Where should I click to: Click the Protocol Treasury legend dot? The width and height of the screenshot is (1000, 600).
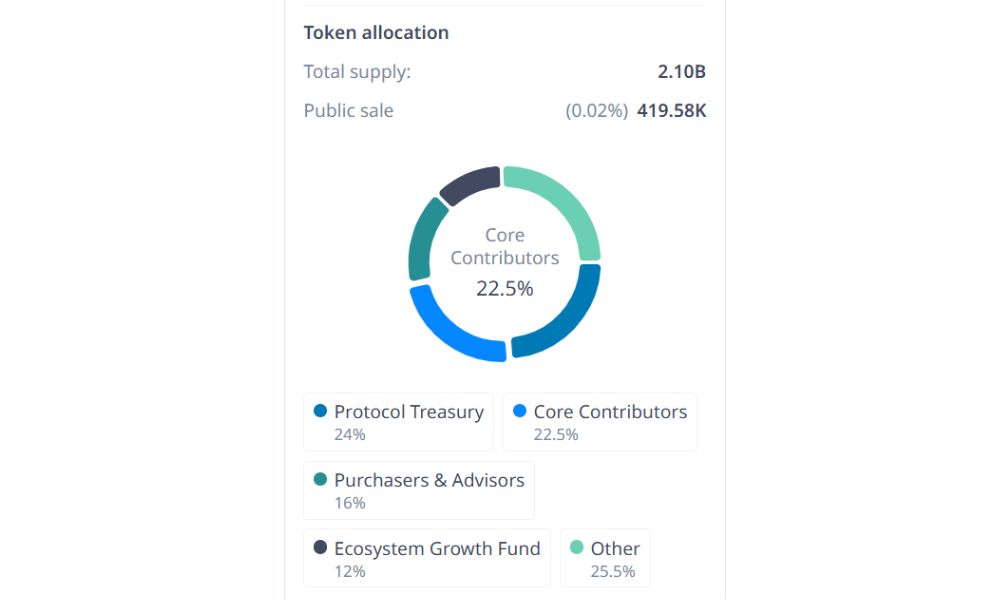pos(319,410)
